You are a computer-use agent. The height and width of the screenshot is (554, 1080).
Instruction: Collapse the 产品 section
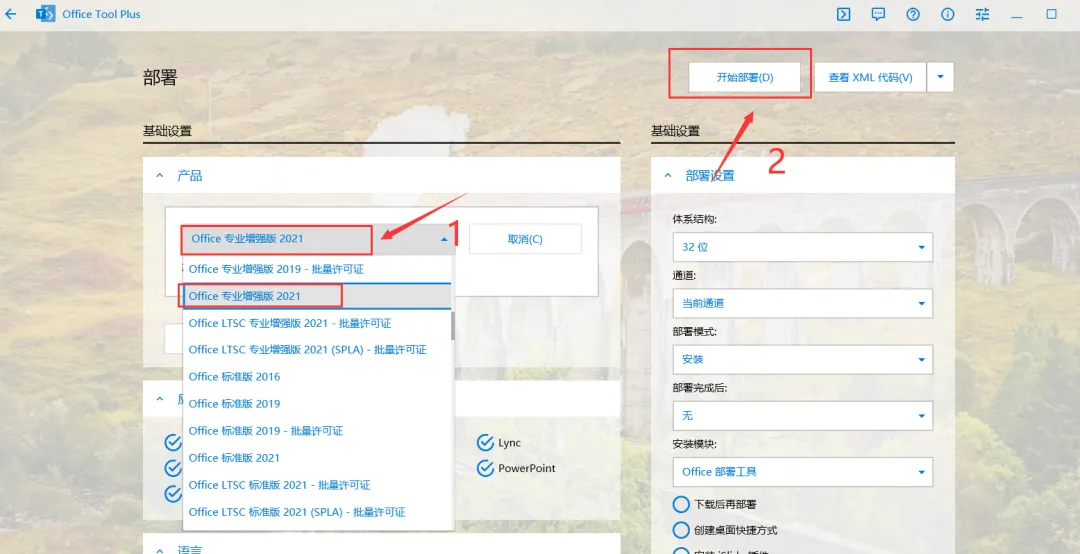click(160, 176)
